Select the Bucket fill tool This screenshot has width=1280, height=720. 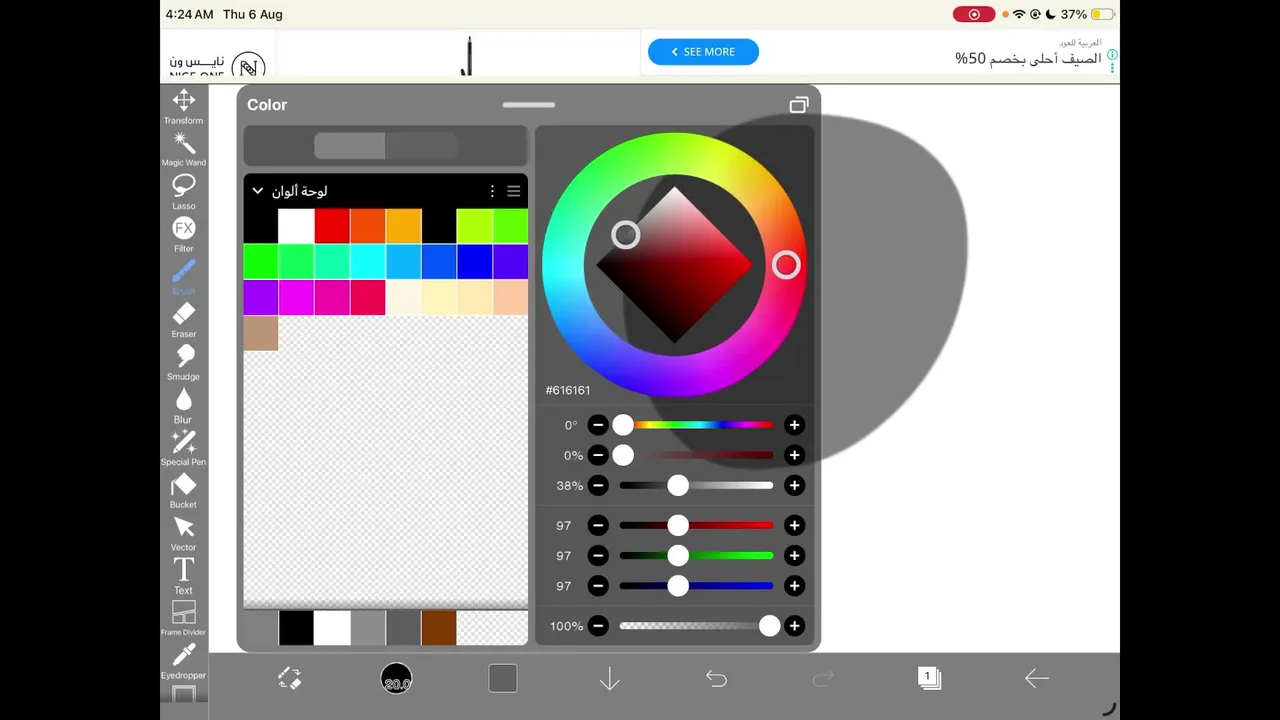(184, 490)
